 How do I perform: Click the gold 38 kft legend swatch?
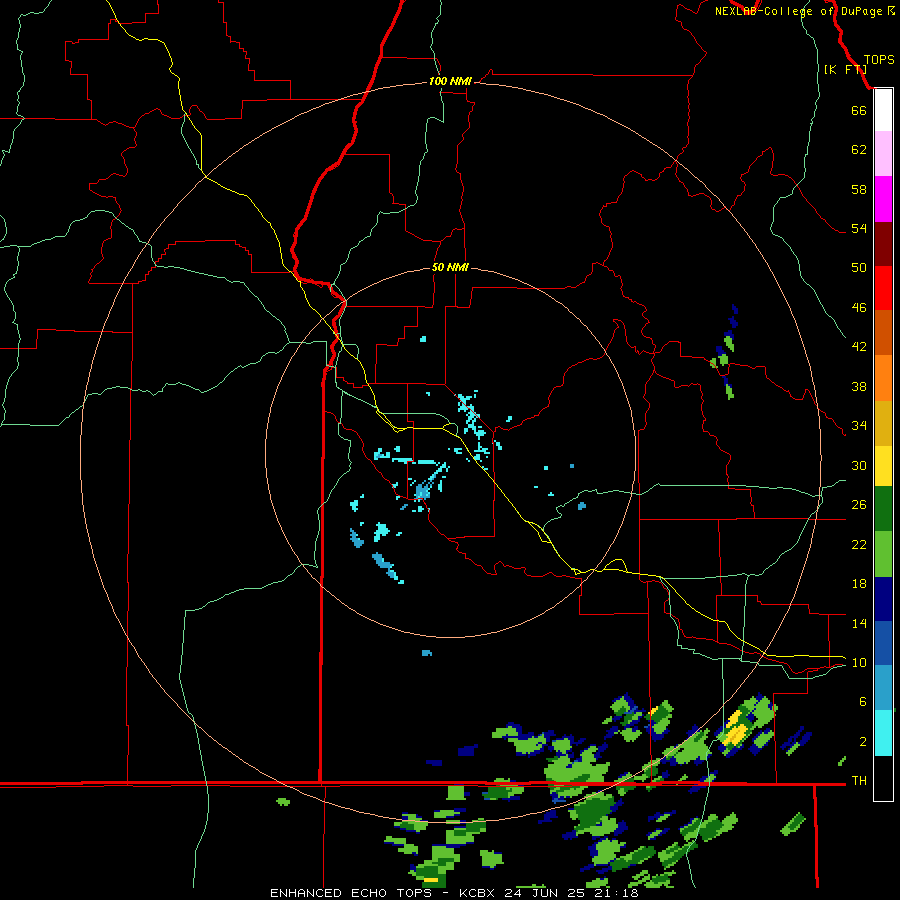(x=883, y=422)
